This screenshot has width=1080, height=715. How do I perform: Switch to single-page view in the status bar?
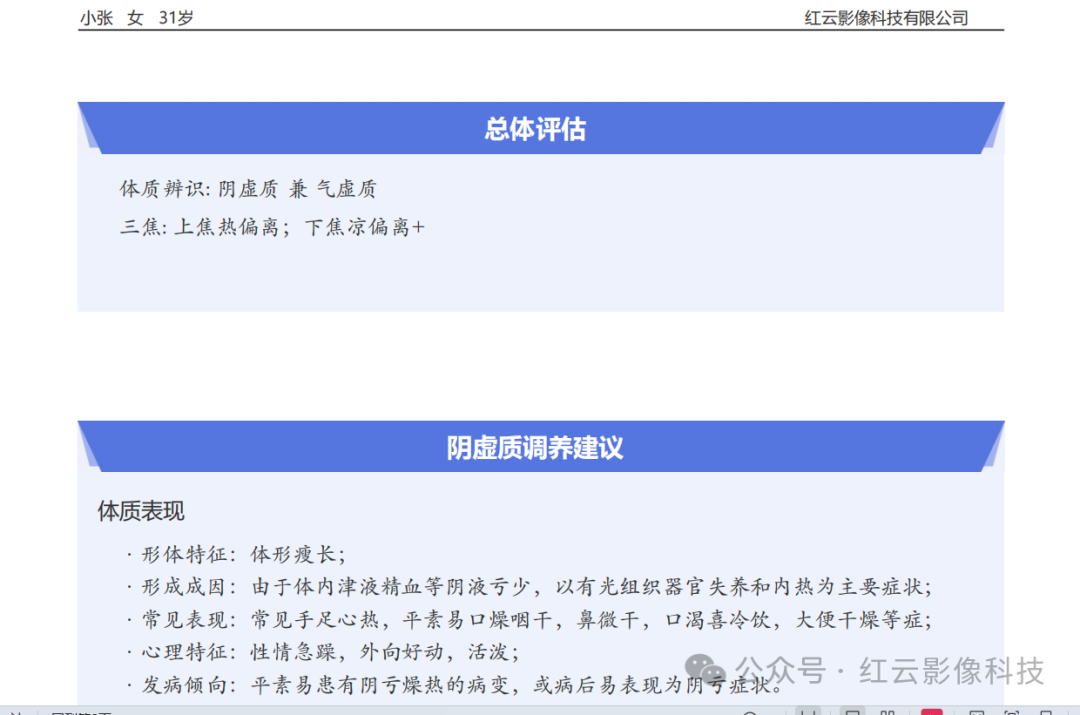pos(853,712)
